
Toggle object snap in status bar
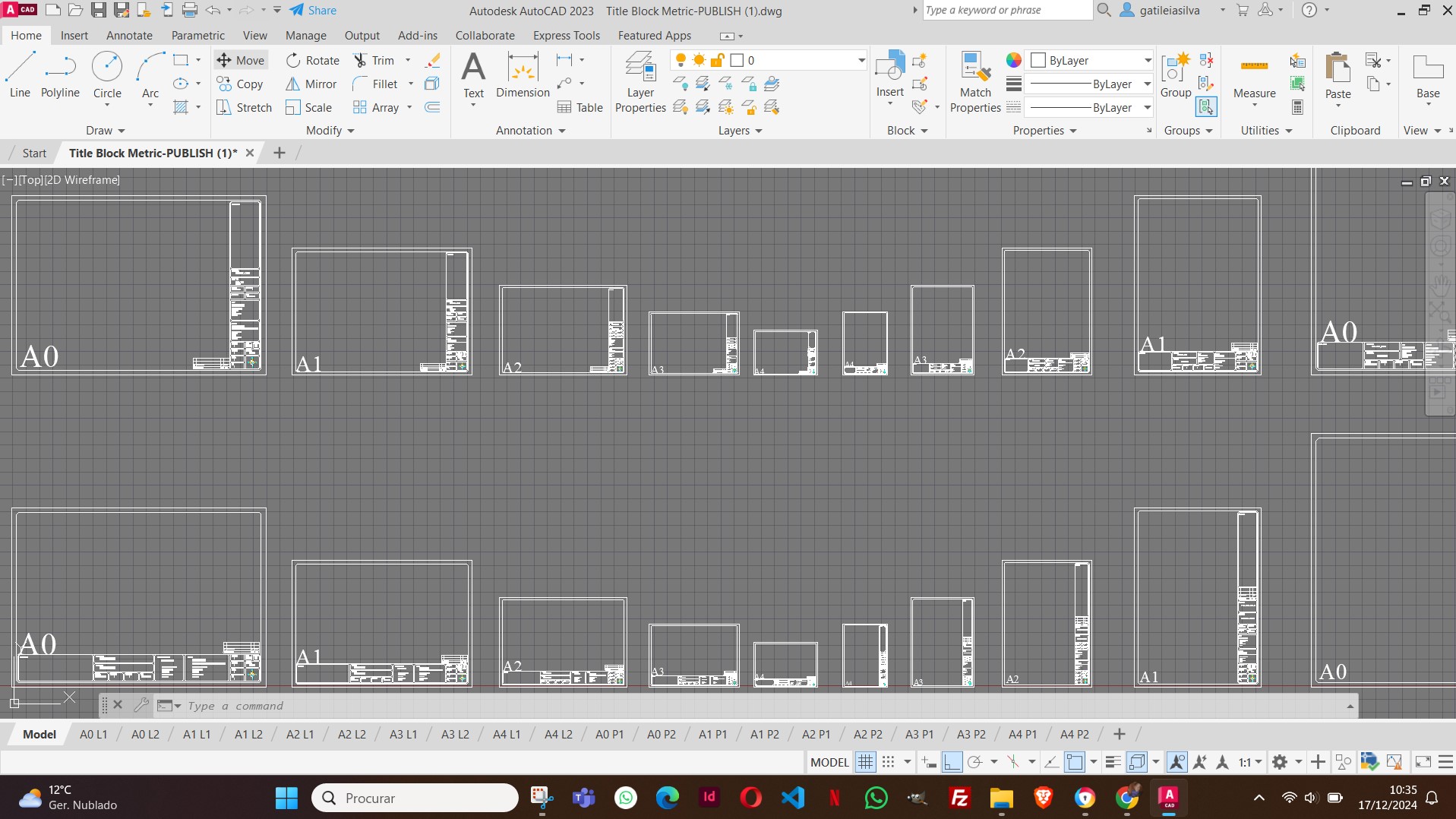(1075, 762)
